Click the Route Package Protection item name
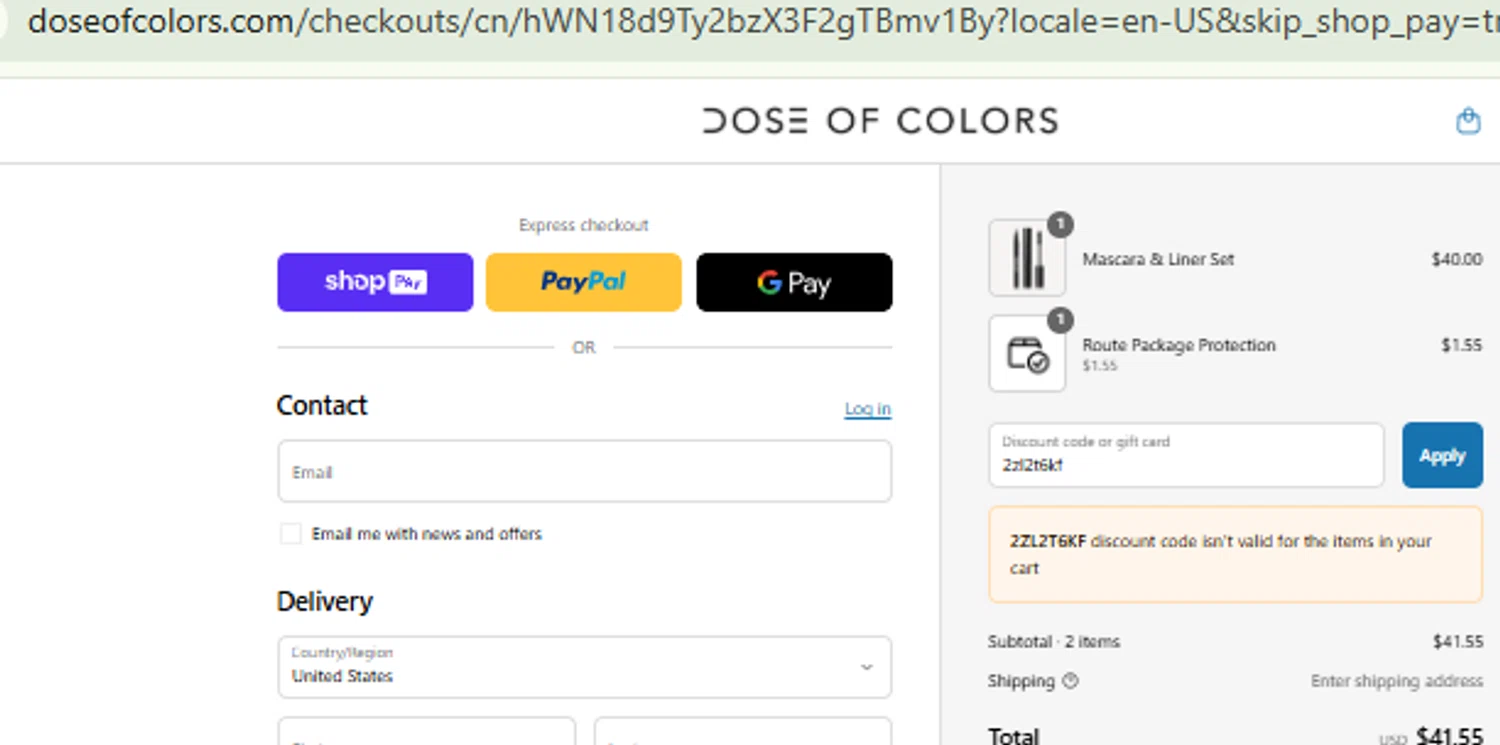Screen dimensions: 1500x745 click(1179, 345)
